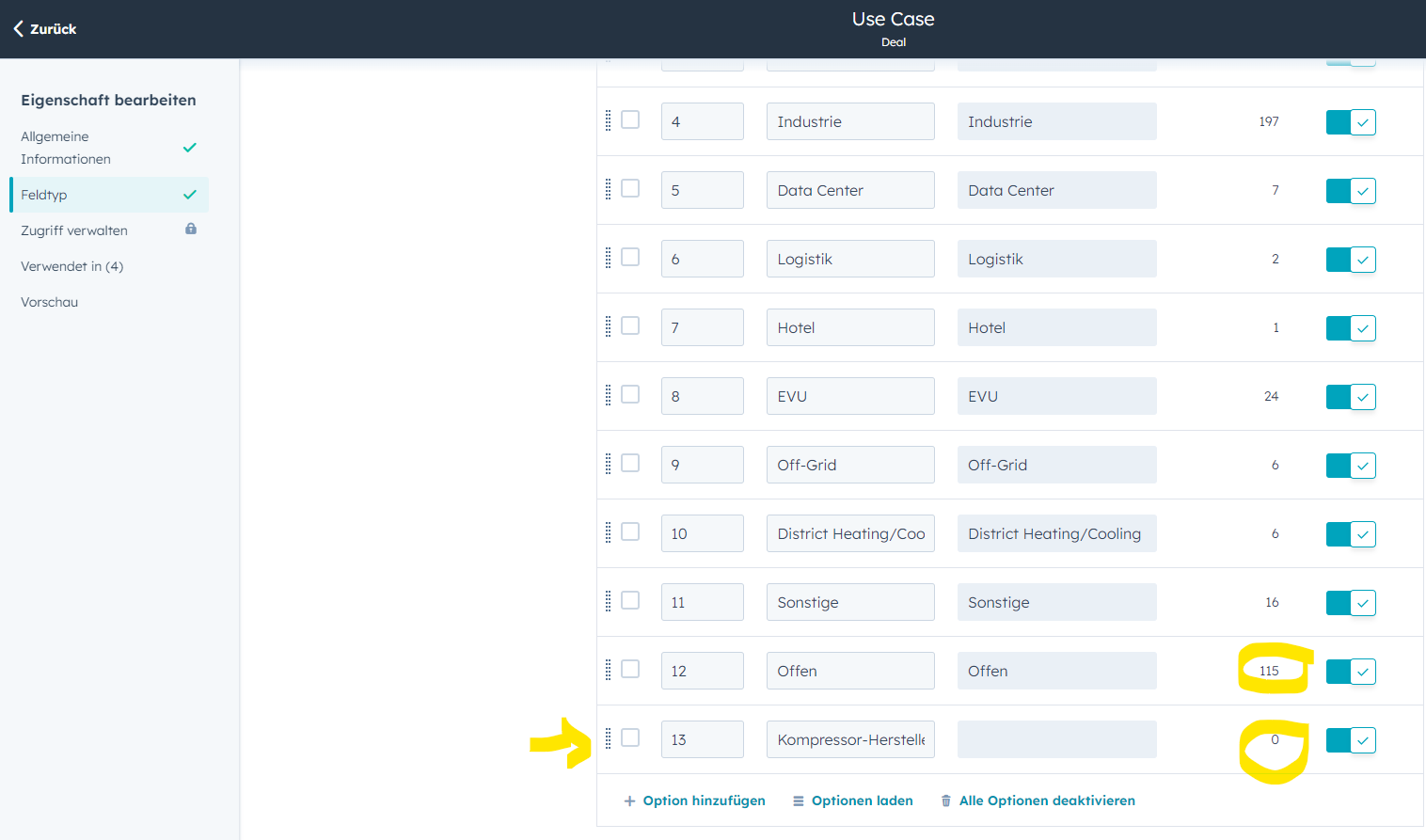This screenshot has width=1426, height=840.
Task: Turn off the Hotel option toggle
Action: point(1351,327)
